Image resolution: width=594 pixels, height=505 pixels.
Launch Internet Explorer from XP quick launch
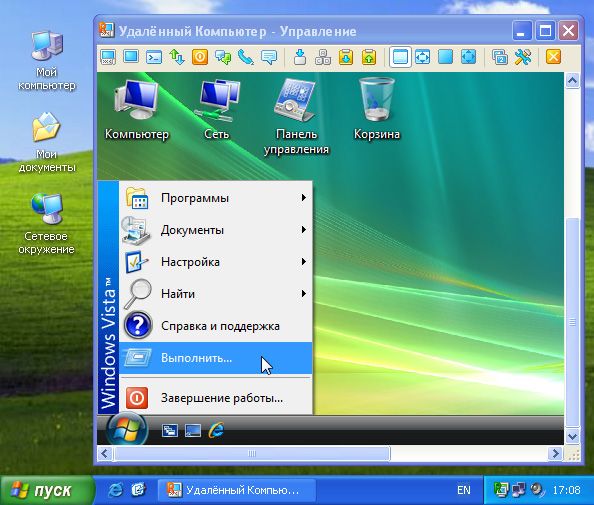116,490
